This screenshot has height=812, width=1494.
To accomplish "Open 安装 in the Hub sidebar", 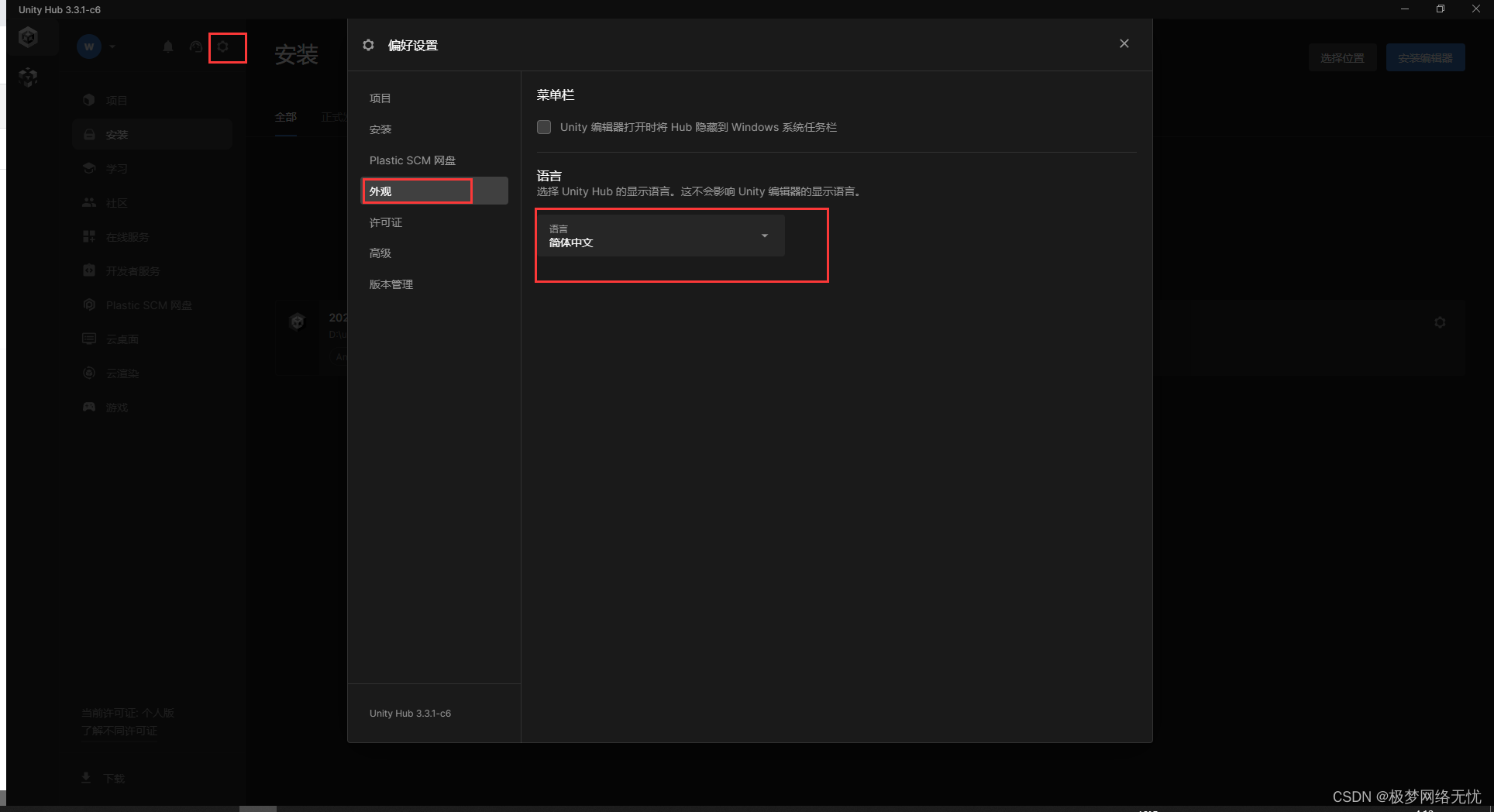I will 152,134.
